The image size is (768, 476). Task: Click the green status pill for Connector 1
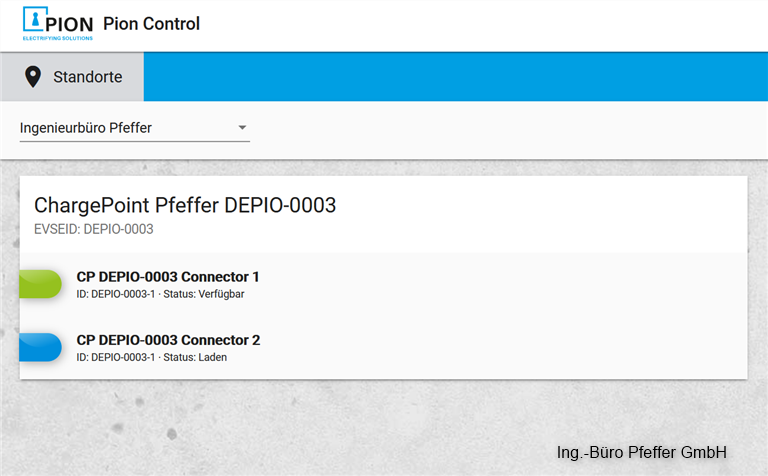(41, 284)
